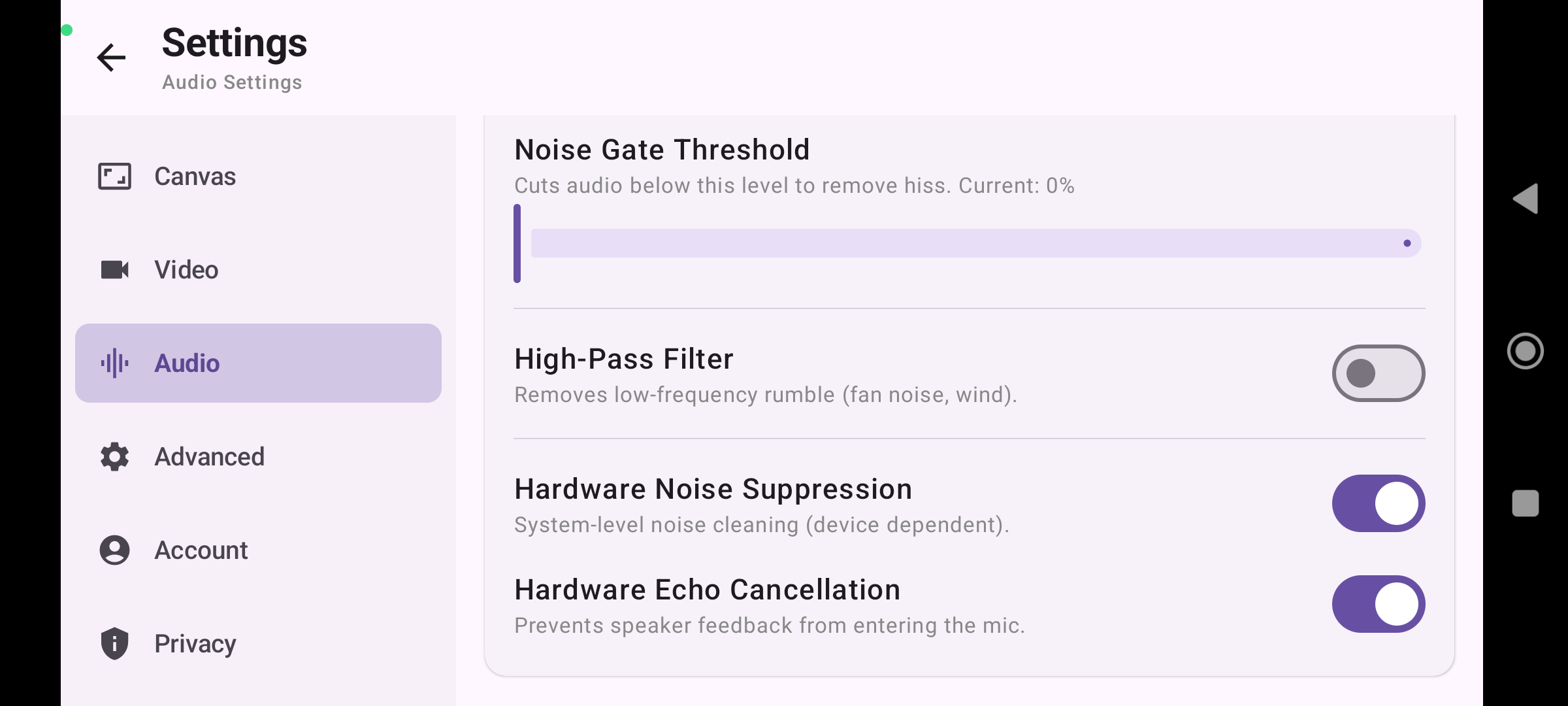Click the Account person icon

114,550
